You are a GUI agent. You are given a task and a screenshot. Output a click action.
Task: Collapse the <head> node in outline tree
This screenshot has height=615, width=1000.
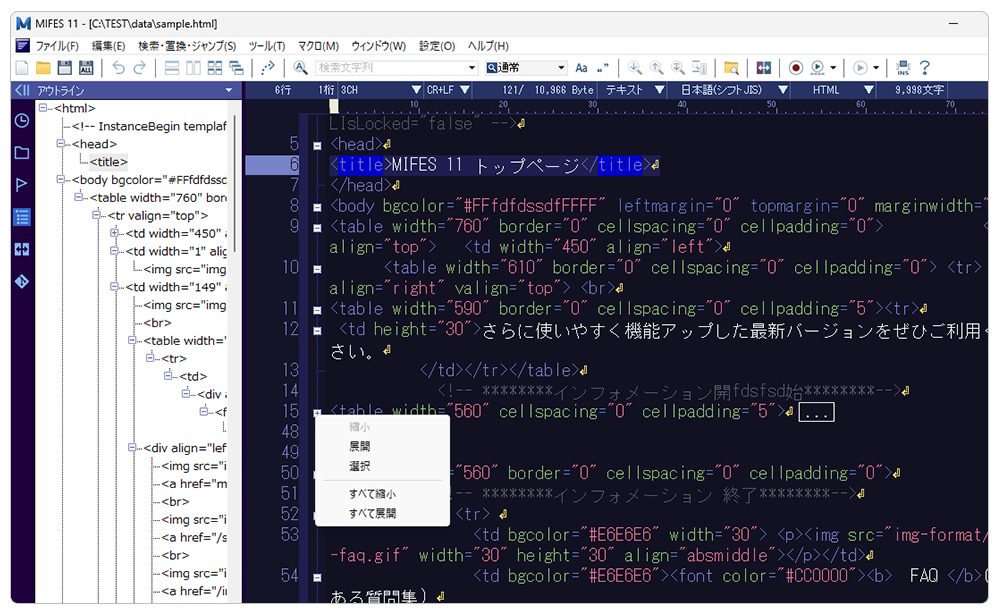pyautogui.click(x=61, y=144)
